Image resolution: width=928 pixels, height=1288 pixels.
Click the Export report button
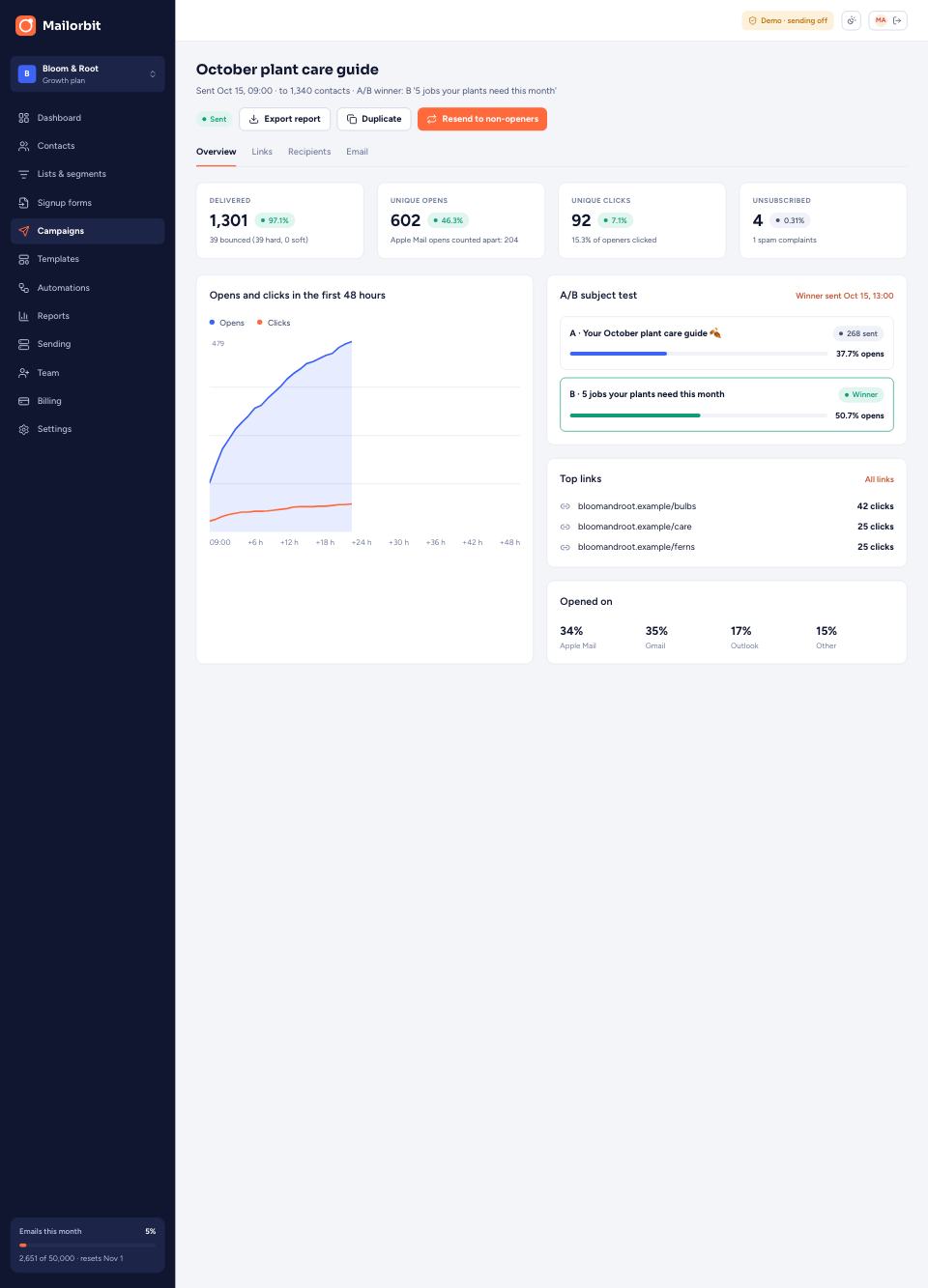coord(285,119)
